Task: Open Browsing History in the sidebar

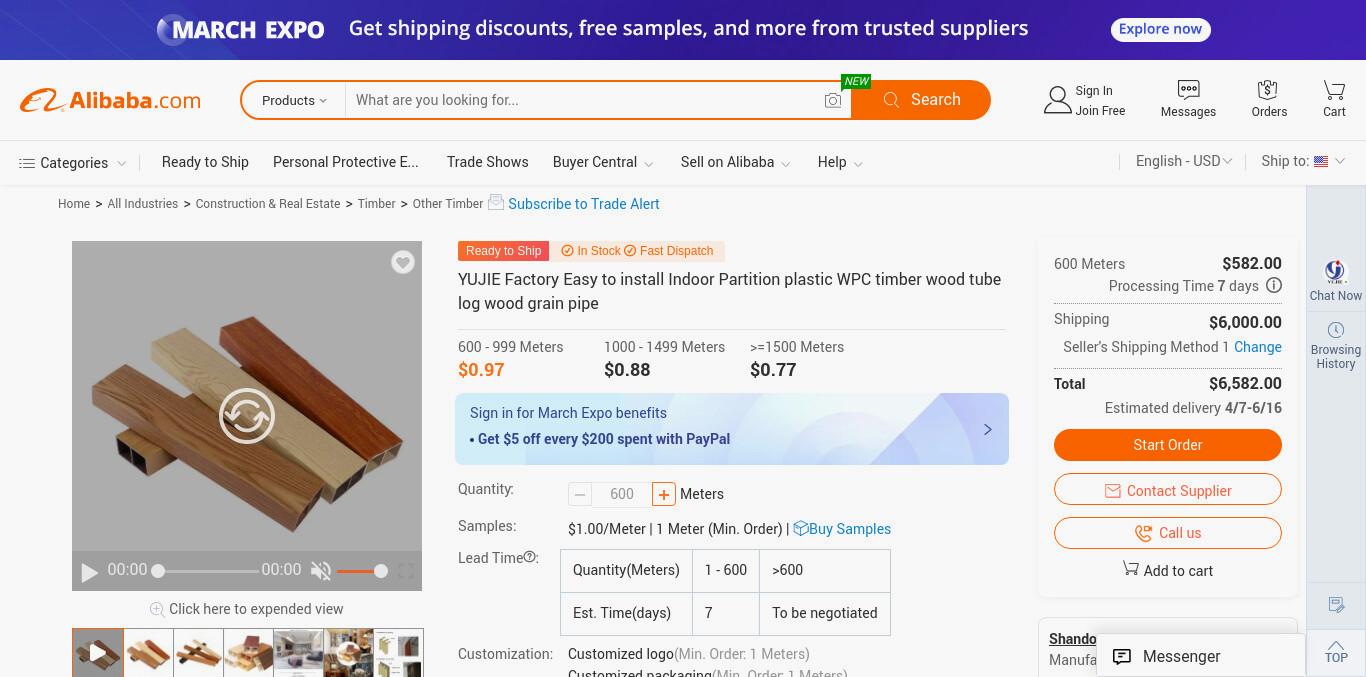Action: (x=1336, y=346)
